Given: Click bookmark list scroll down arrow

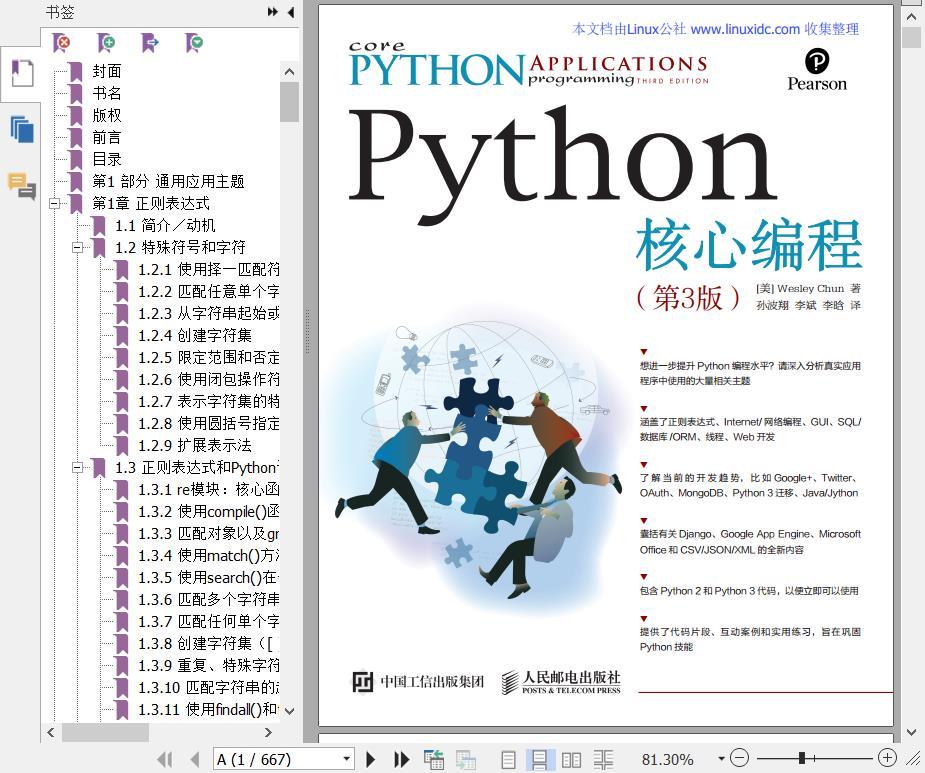Looking at the screenshot, I should [x=289, y=712].
